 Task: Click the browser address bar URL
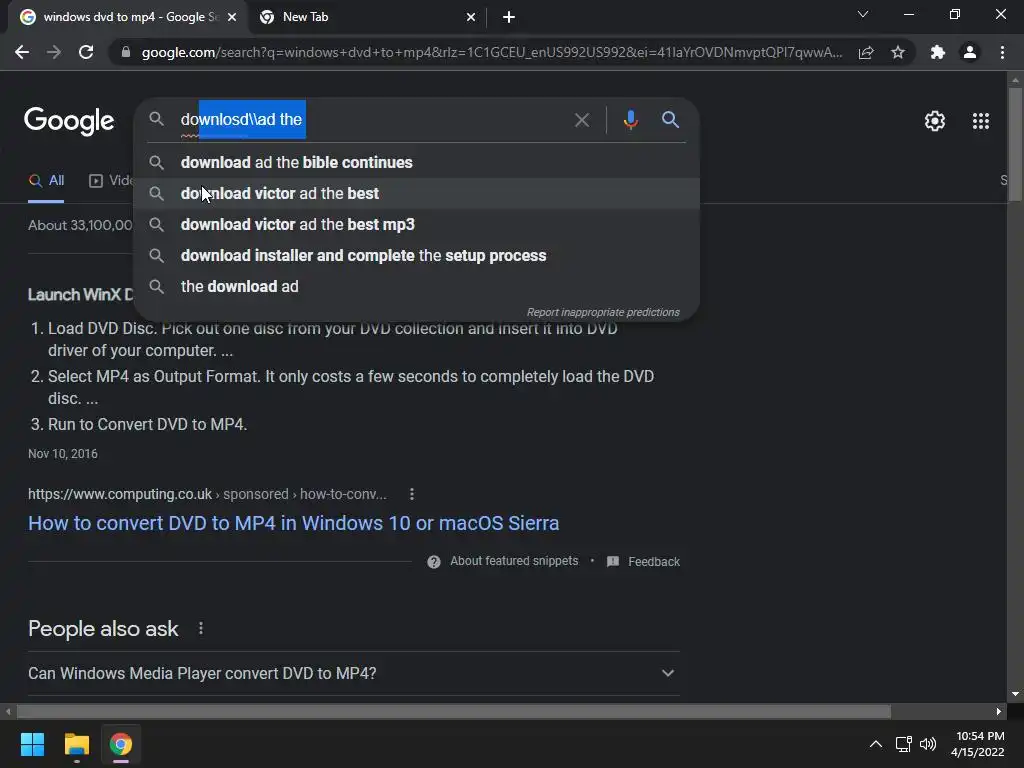point(491,52)
